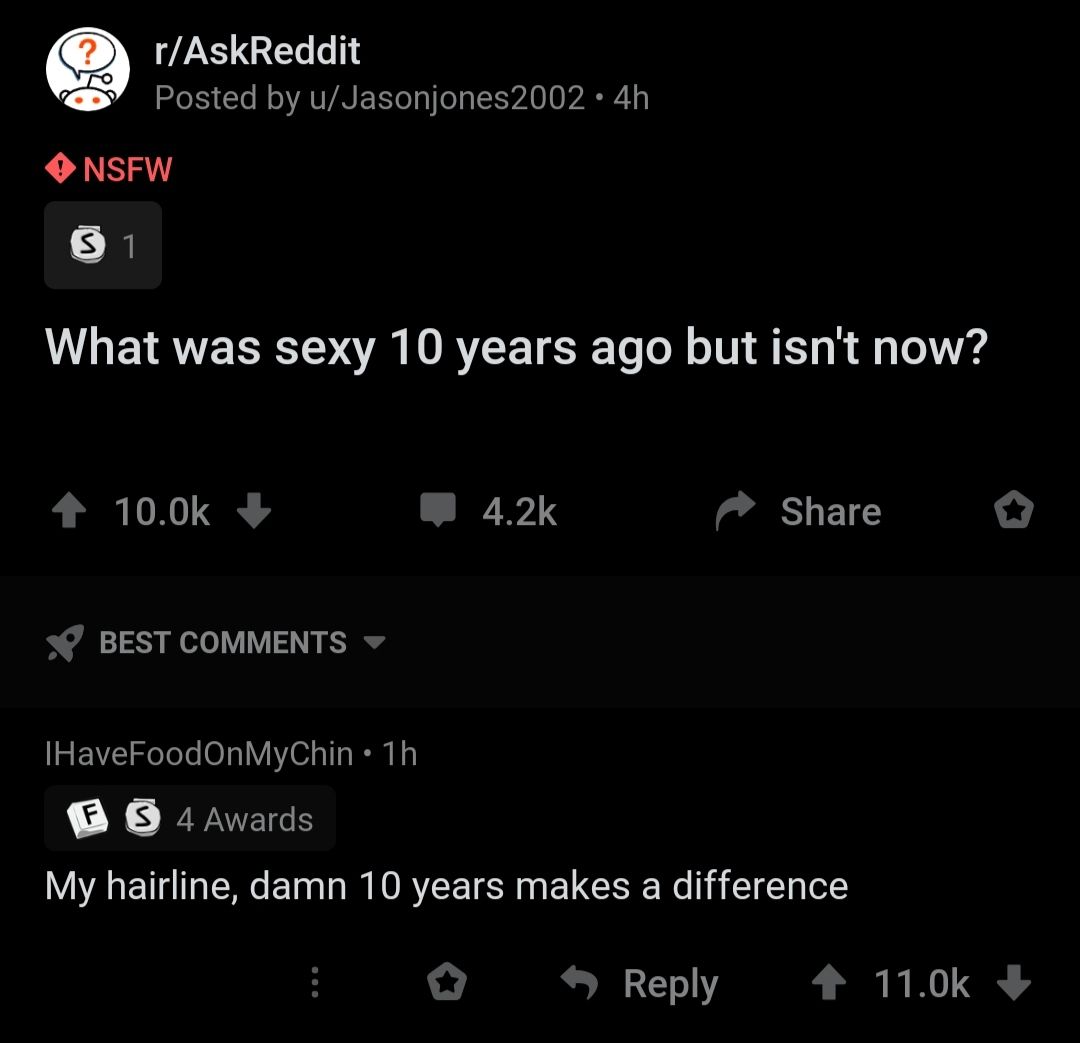Click the Share arrow icon
This screenshot has height=1043, width=1080.
pyautogui.click(x=736, y=511)
